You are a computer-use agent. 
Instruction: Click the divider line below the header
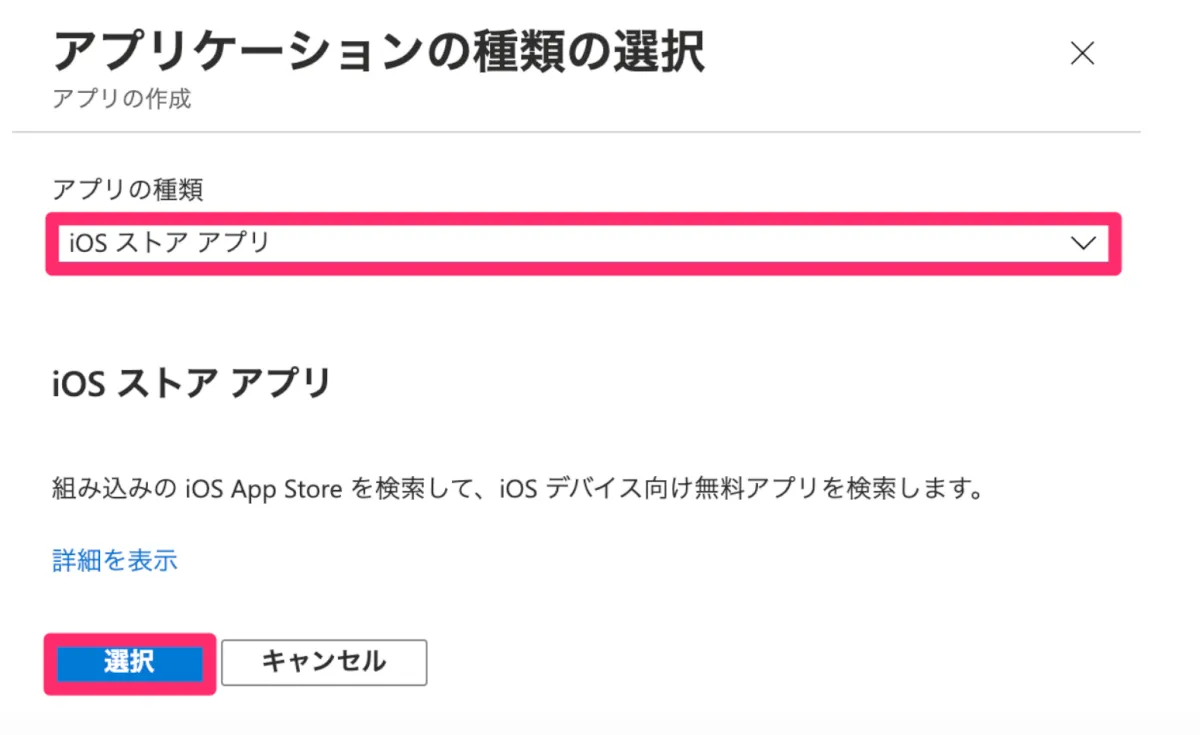coord(576,132)
